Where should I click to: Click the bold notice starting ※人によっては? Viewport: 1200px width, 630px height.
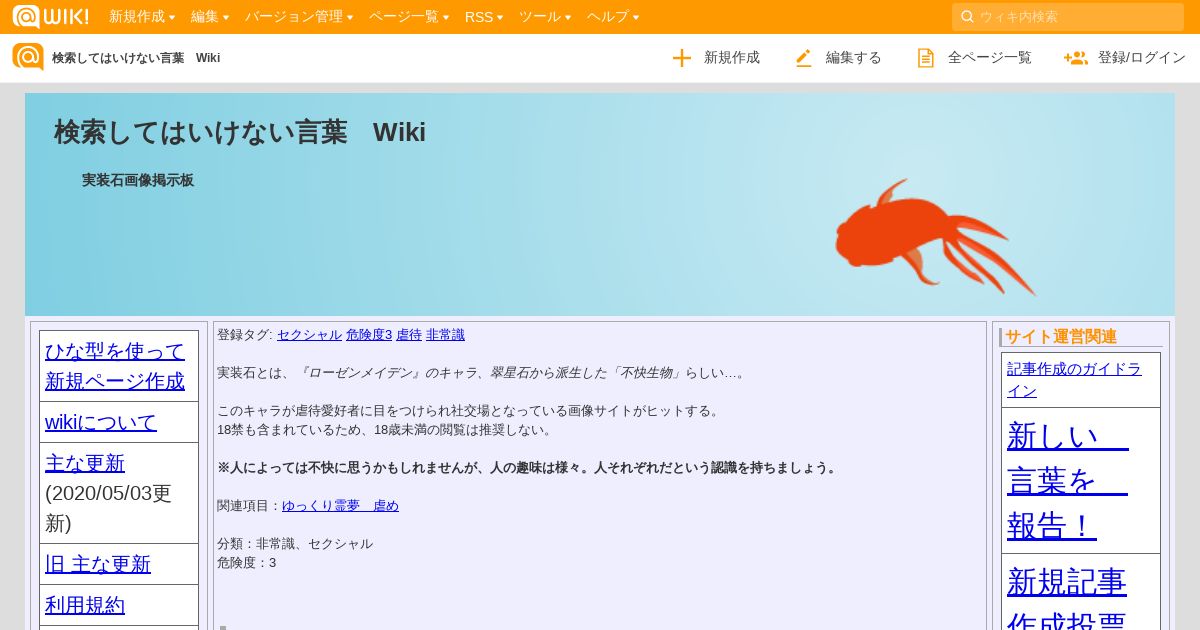coord(528,468)
